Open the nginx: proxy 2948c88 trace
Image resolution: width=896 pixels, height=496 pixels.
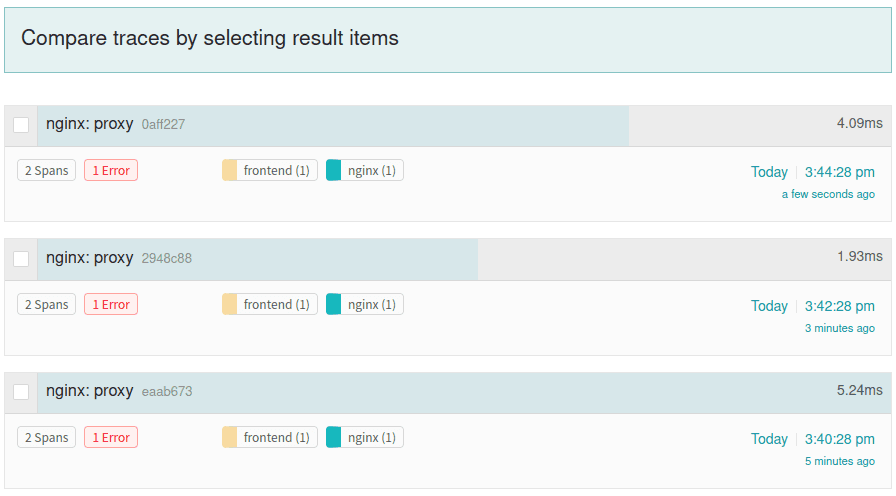click(x=90, y=258)
